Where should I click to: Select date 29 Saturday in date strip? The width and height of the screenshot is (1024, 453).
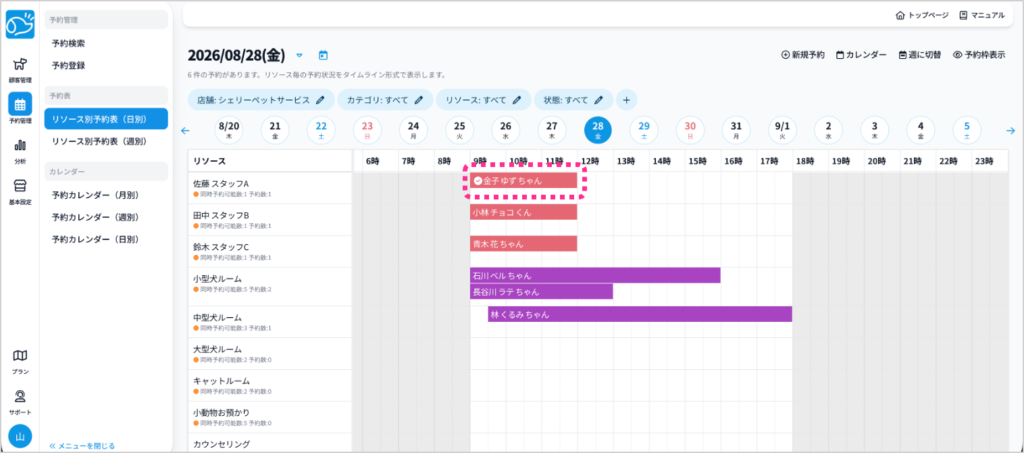coord(644,131)
